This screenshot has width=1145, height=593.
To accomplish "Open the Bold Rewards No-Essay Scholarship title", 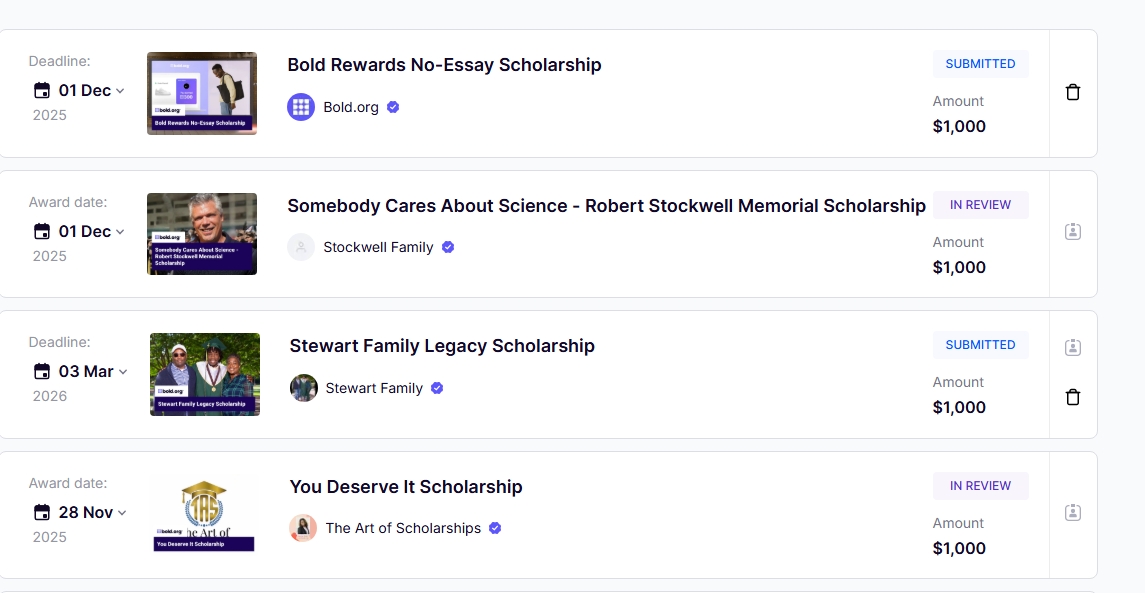I will [x=444, y=65].
